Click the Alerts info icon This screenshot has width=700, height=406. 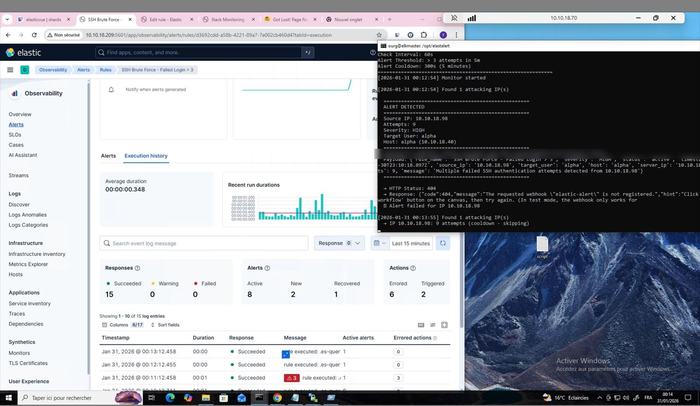click(x=267, y=268)
